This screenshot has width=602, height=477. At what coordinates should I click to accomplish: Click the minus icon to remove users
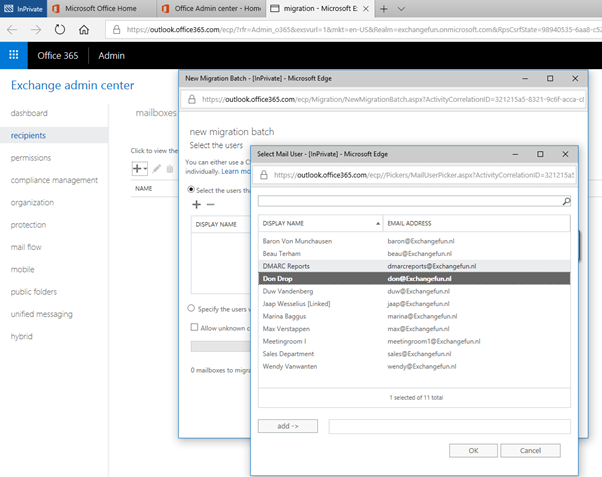click(x=210, y=204)
